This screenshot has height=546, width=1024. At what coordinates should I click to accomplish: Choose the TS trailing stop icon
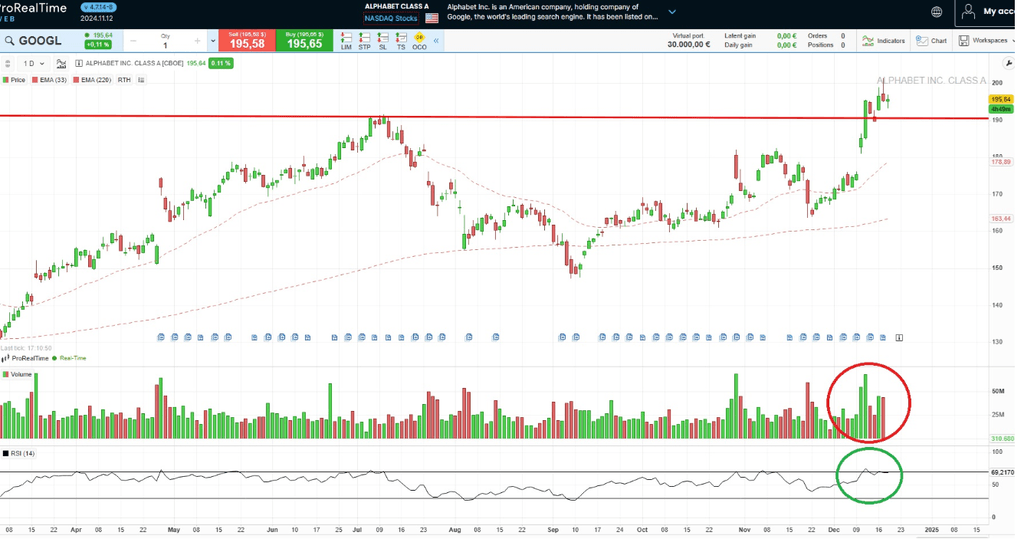pos(401,41)
